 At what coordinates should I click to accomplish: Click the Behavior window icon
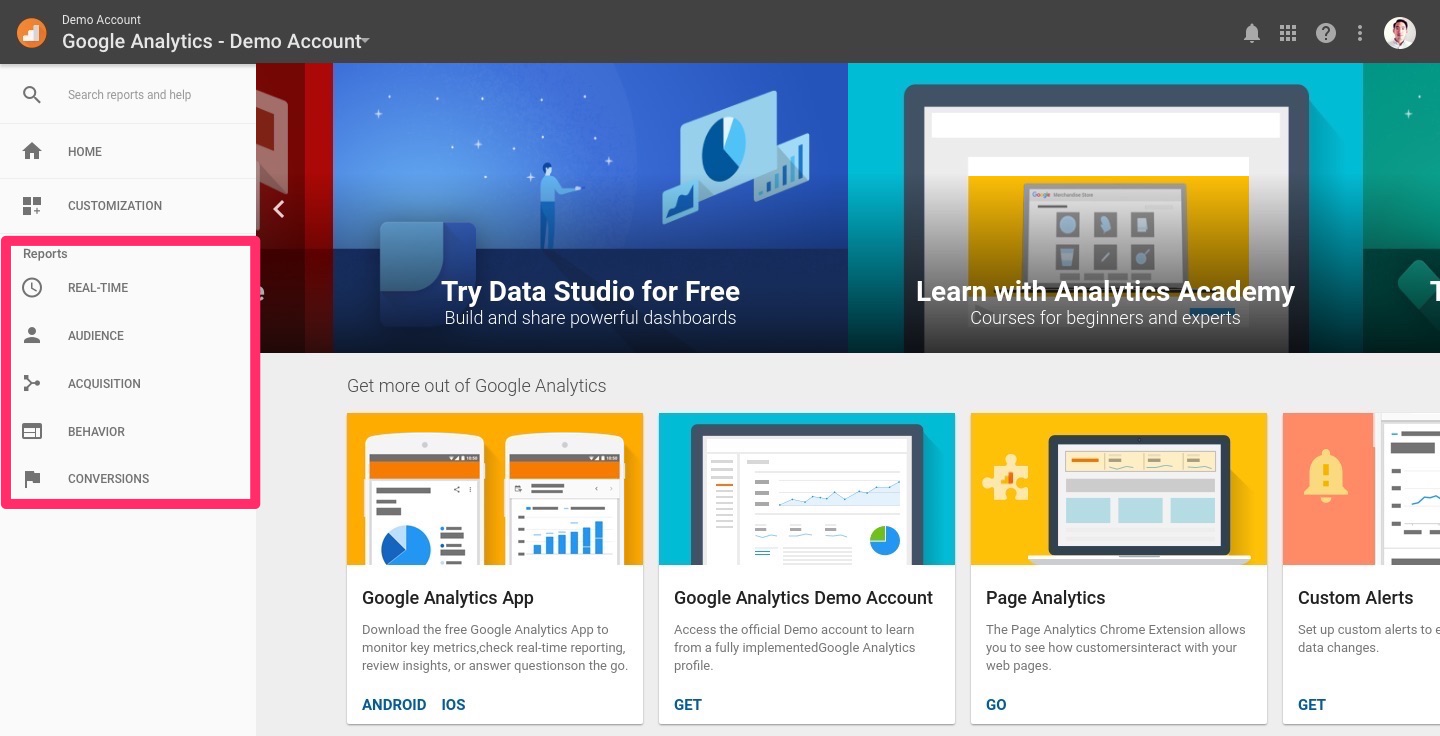point(32,432)
